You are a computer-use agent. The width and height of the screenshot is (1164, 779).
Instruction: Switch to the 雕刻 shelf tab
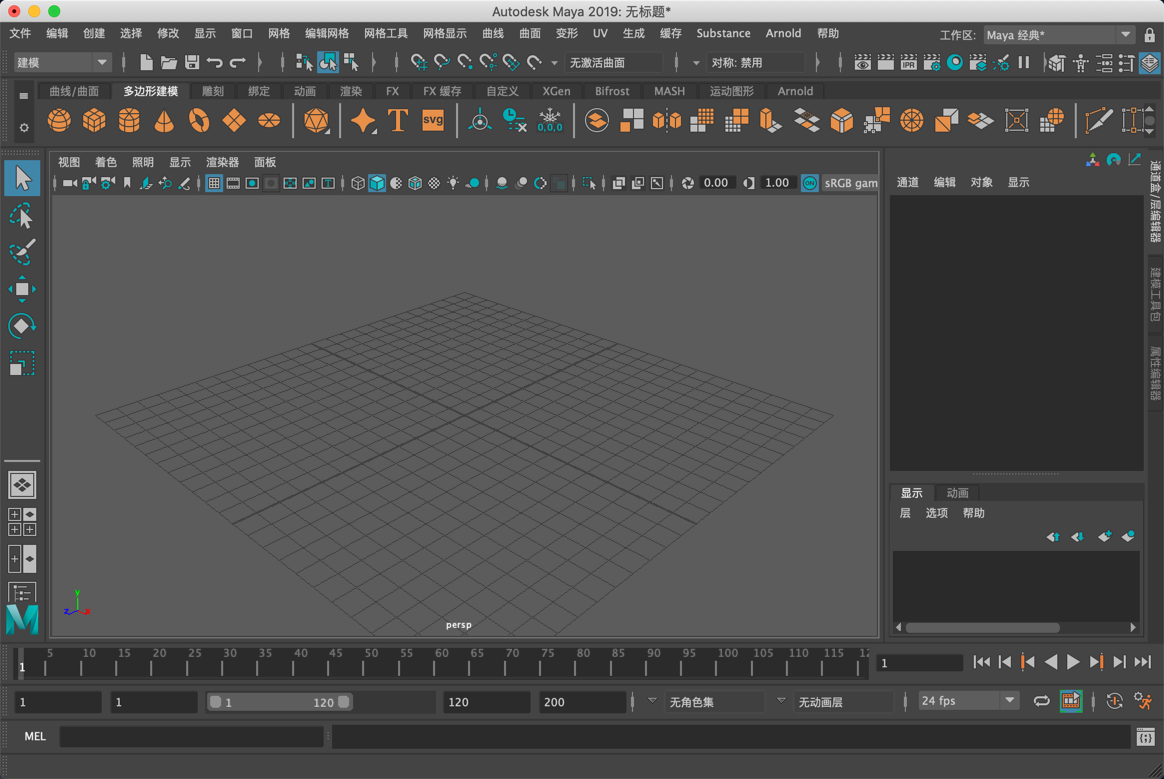coord(211,90)
